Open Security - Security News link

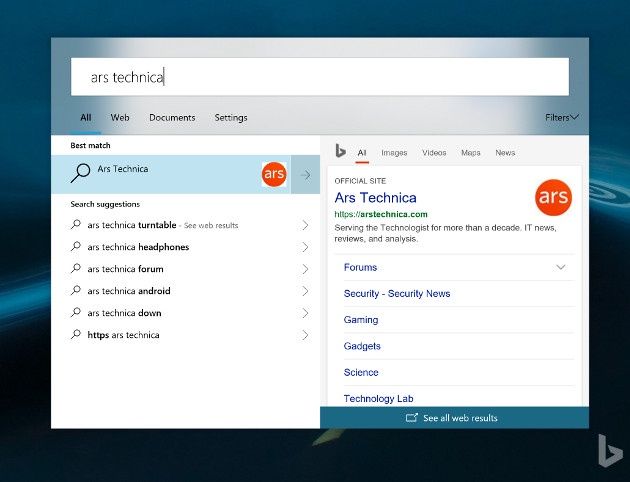pos(397,294)
